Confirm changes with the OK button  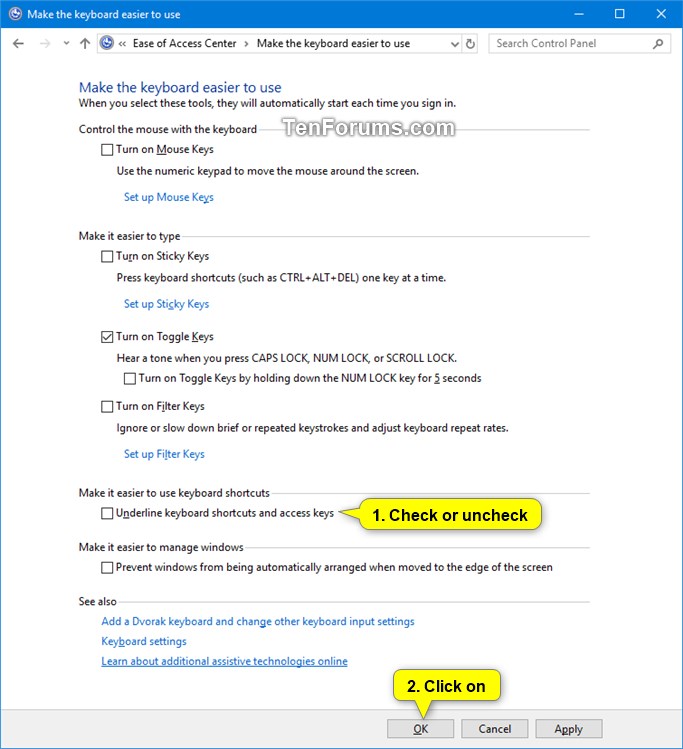[x=420, y=729]
